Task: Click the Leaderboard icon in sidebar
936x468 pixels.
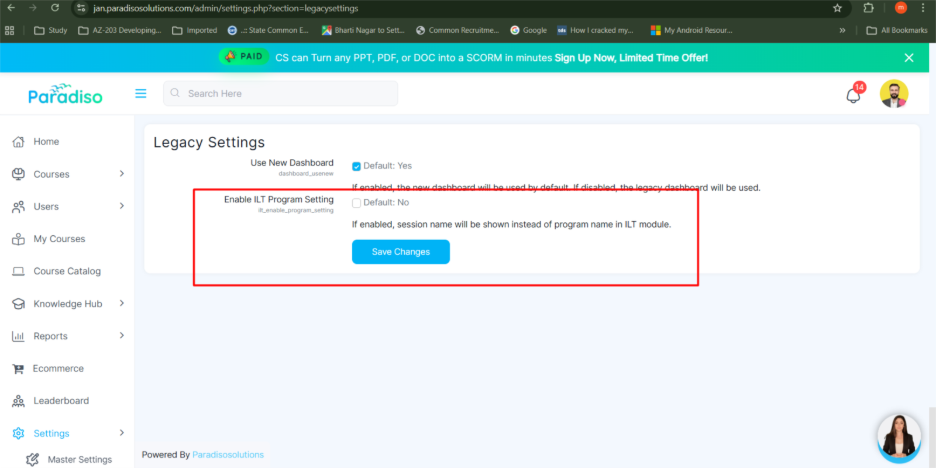Action: (18, 401)
